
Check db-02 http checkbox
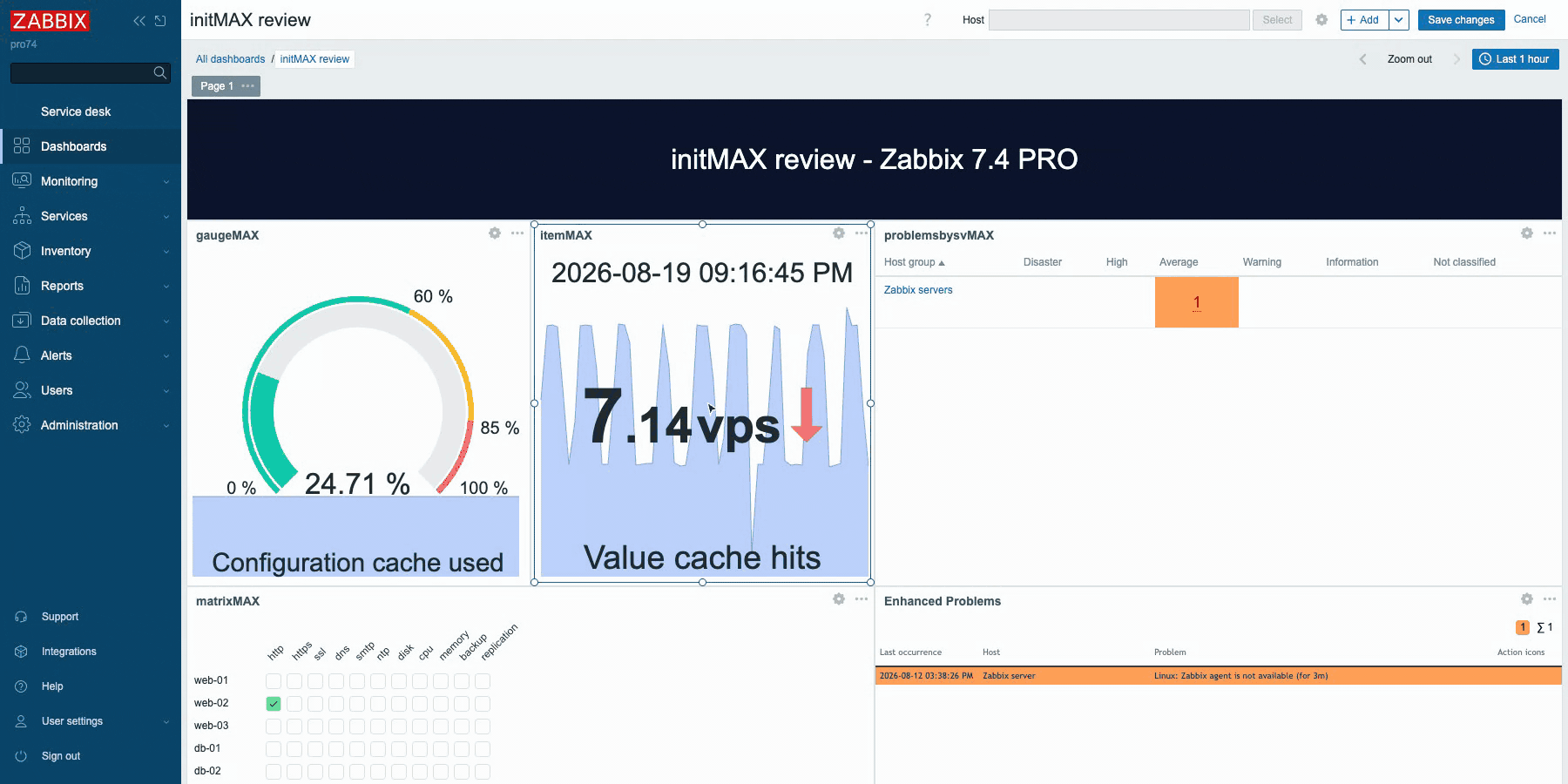point(274,772)
